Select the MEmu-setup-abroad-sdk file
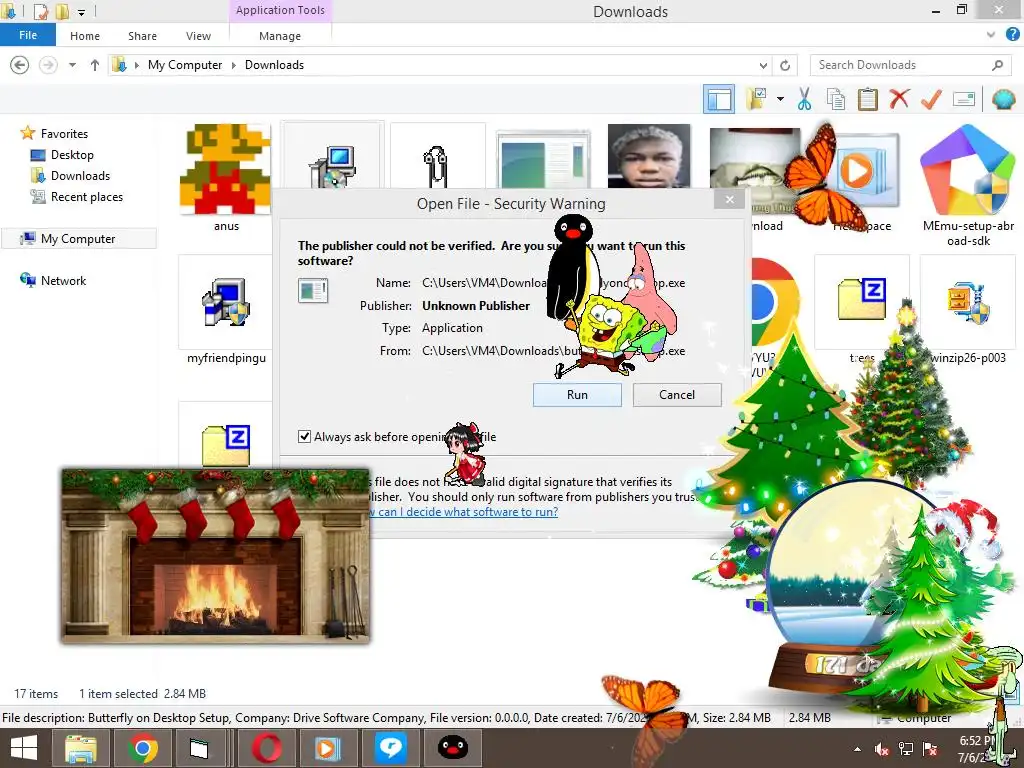 968,185
